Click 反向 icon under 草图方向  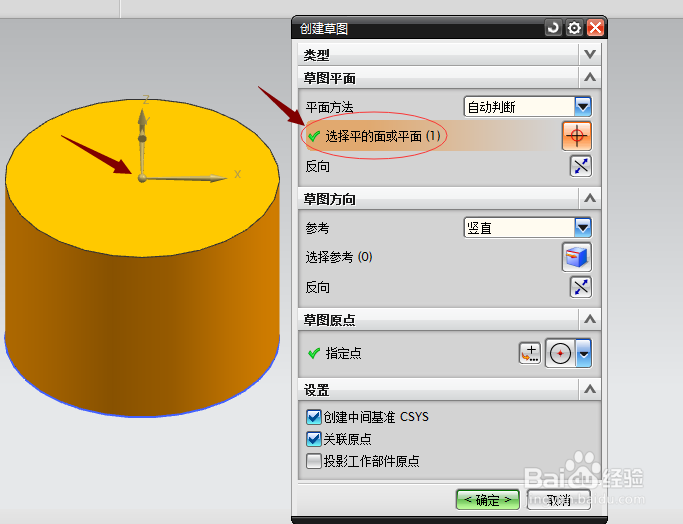point(581,287)
